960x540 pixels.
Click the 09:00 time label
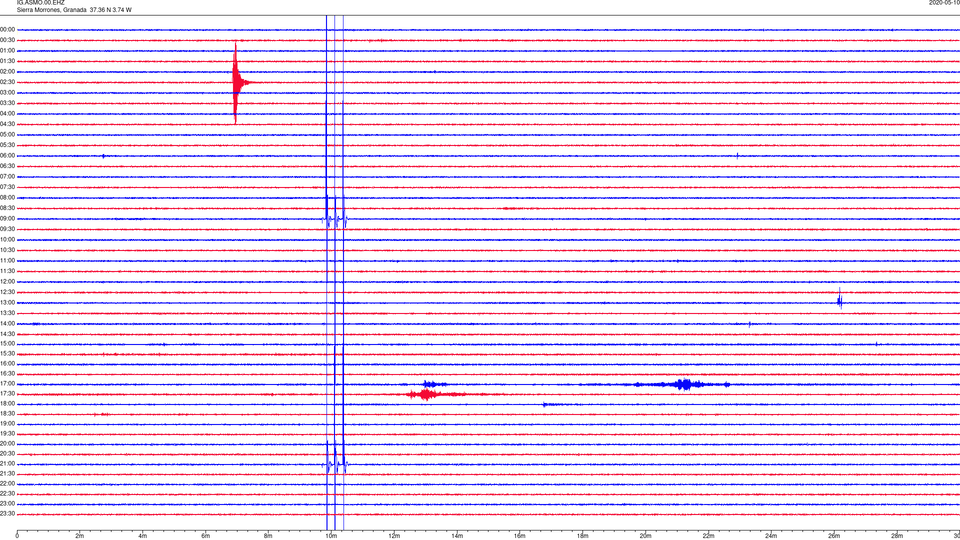[7, 219]
